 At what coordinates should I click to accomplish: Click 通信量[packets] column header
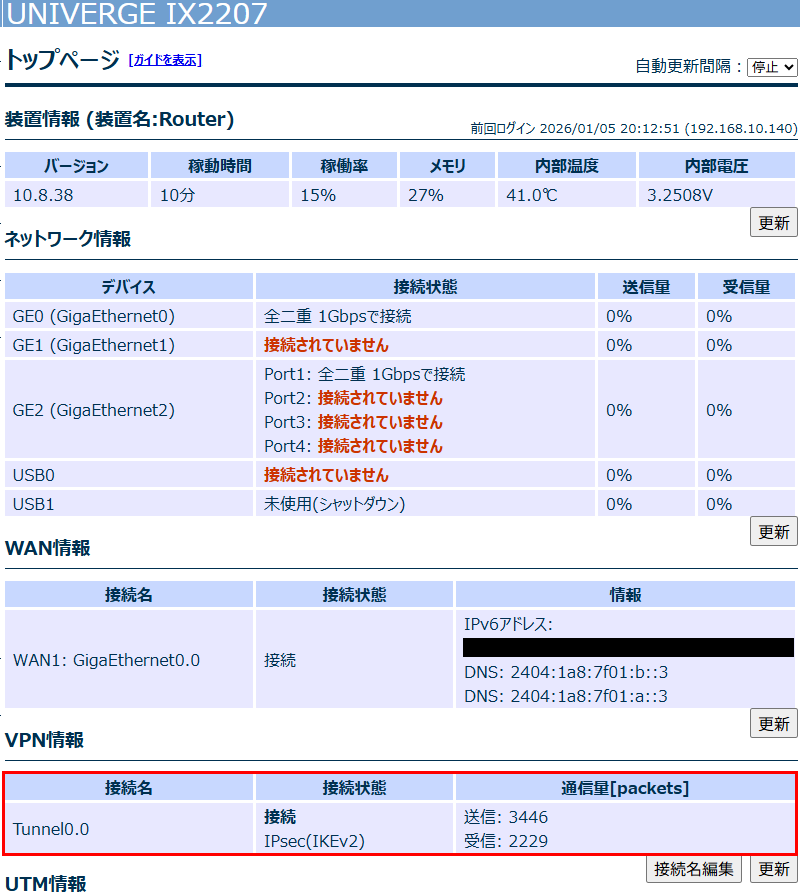tap(625, 788)
